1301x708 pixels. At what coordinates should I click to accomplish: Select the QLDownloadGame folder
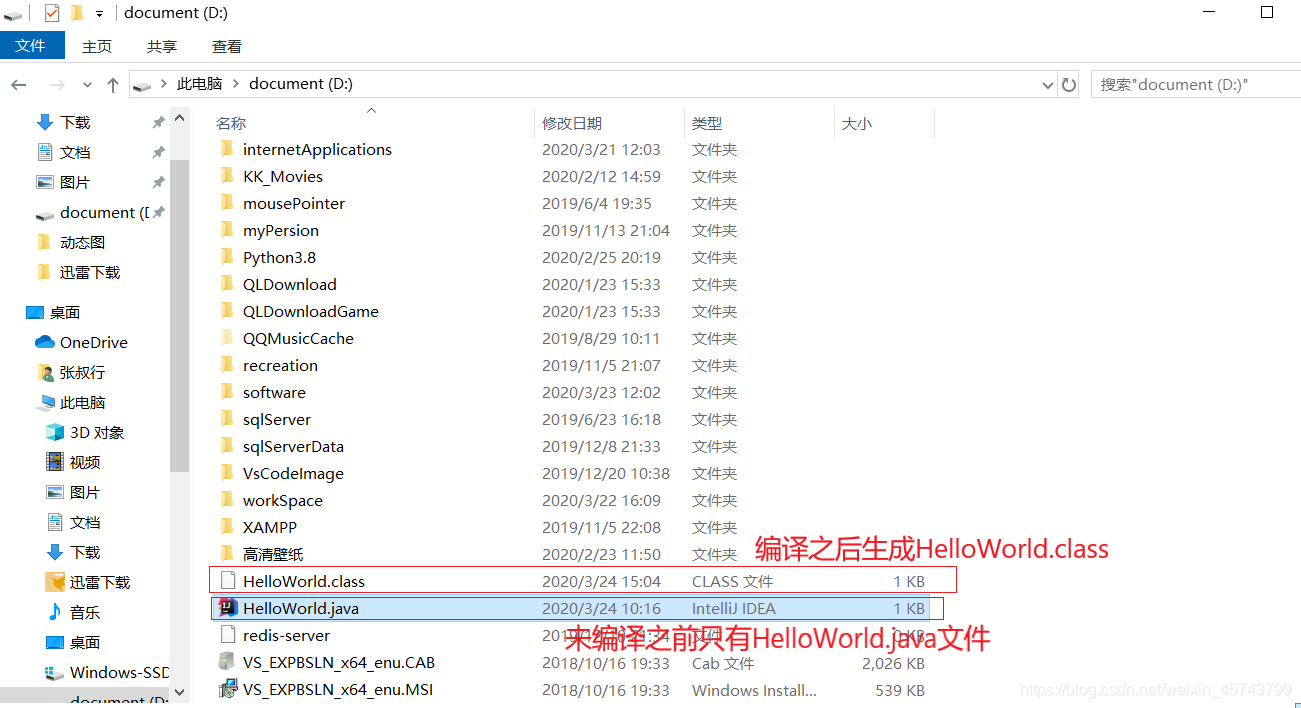311,312
